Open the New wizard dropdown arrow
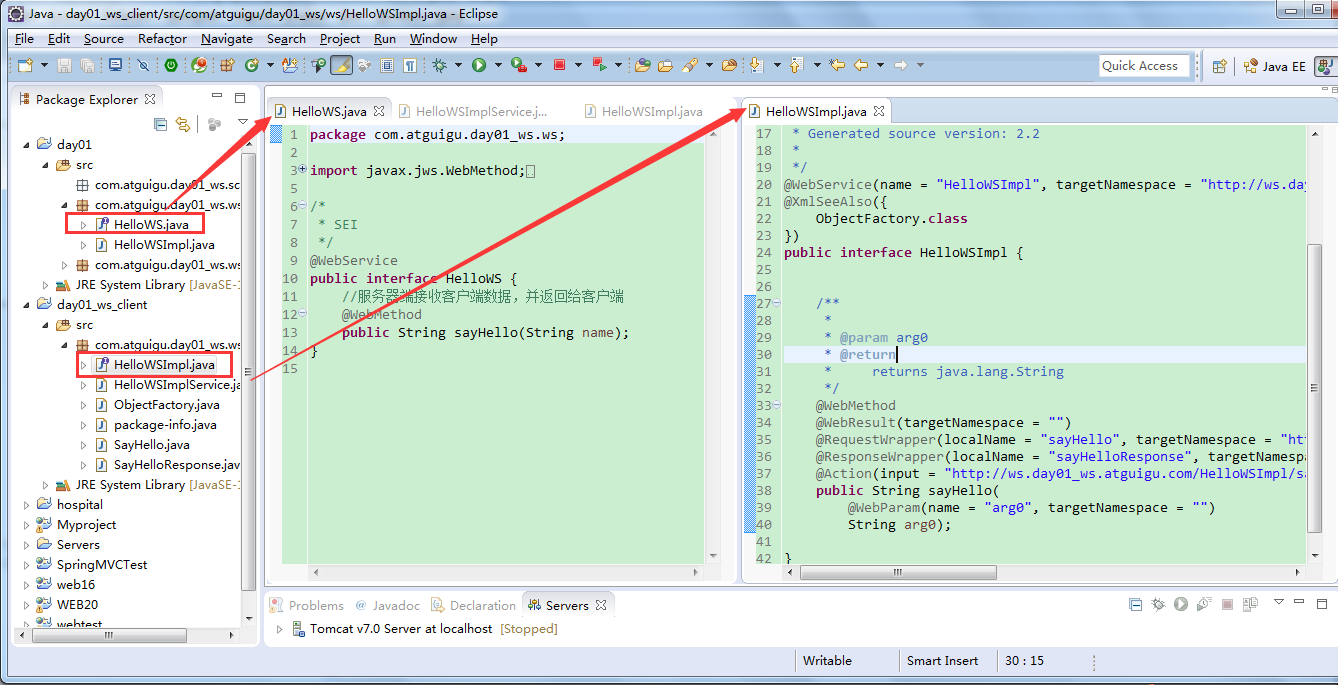 click(x=44, y=65)
